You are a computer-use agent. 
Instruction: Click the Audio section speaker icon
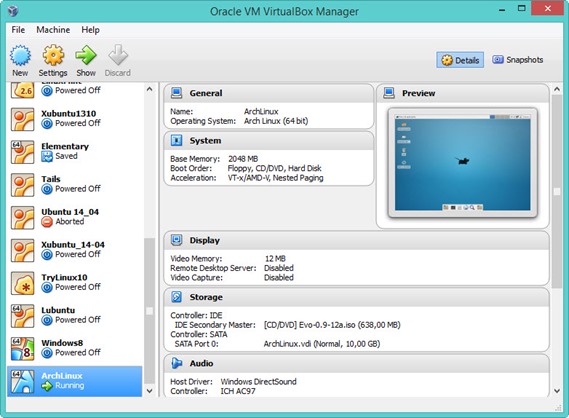point(176,363)
